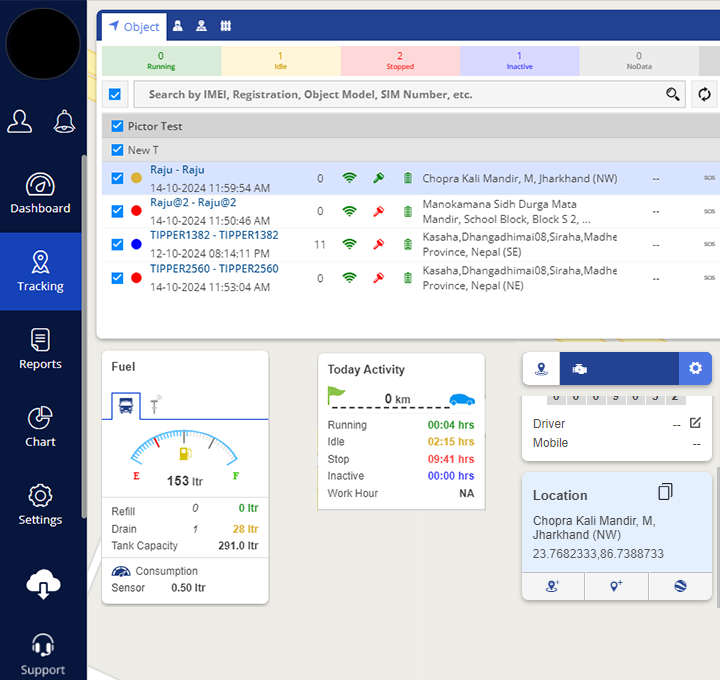720x680 pixels.
Task: Click TIPPER1382's blue inactive status dot
Action: tap(136, 244)
